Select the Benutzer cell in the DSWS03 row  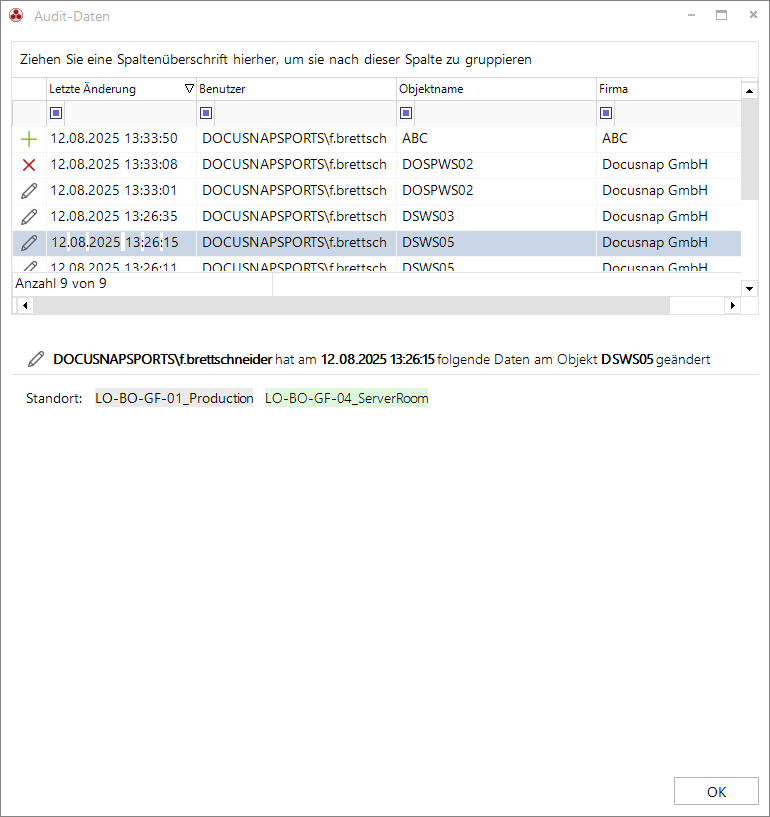296,217
